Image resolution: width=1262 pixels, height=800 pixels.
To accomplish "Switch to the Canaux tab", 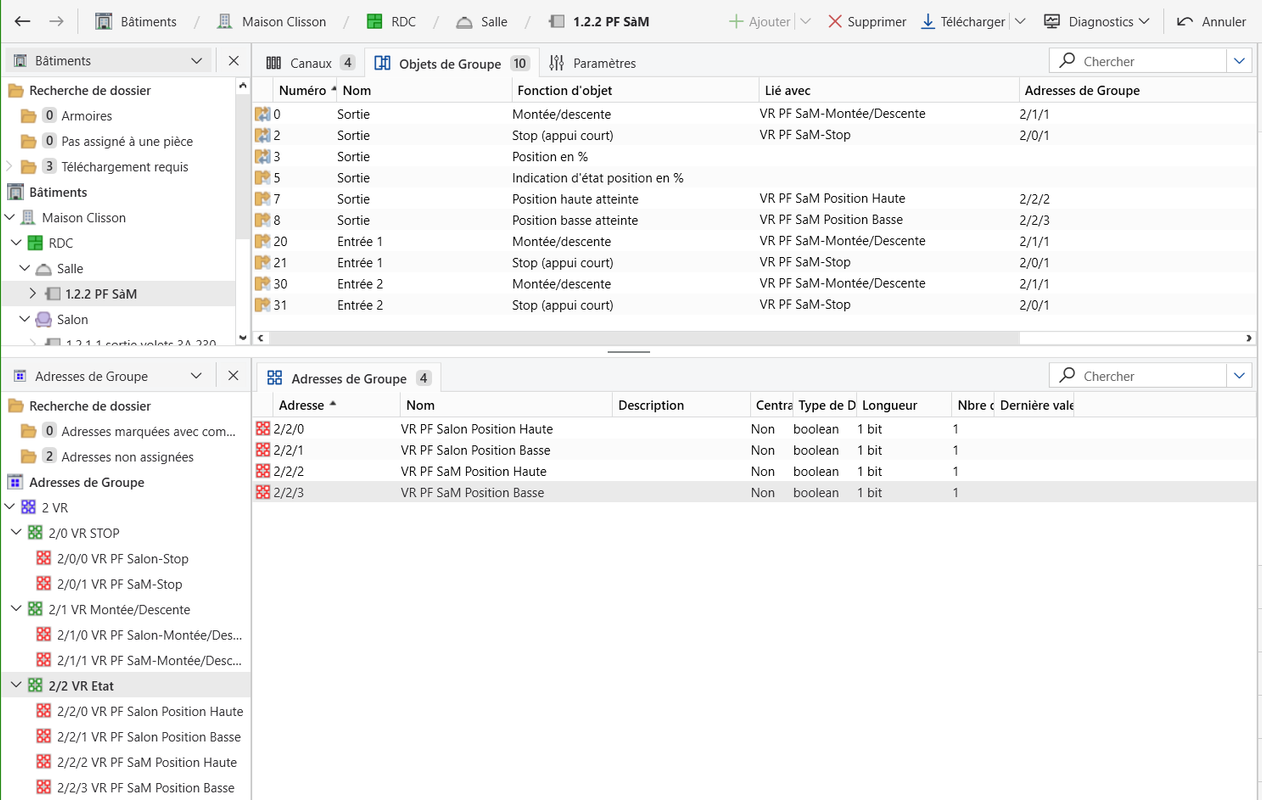I will 310,63.
